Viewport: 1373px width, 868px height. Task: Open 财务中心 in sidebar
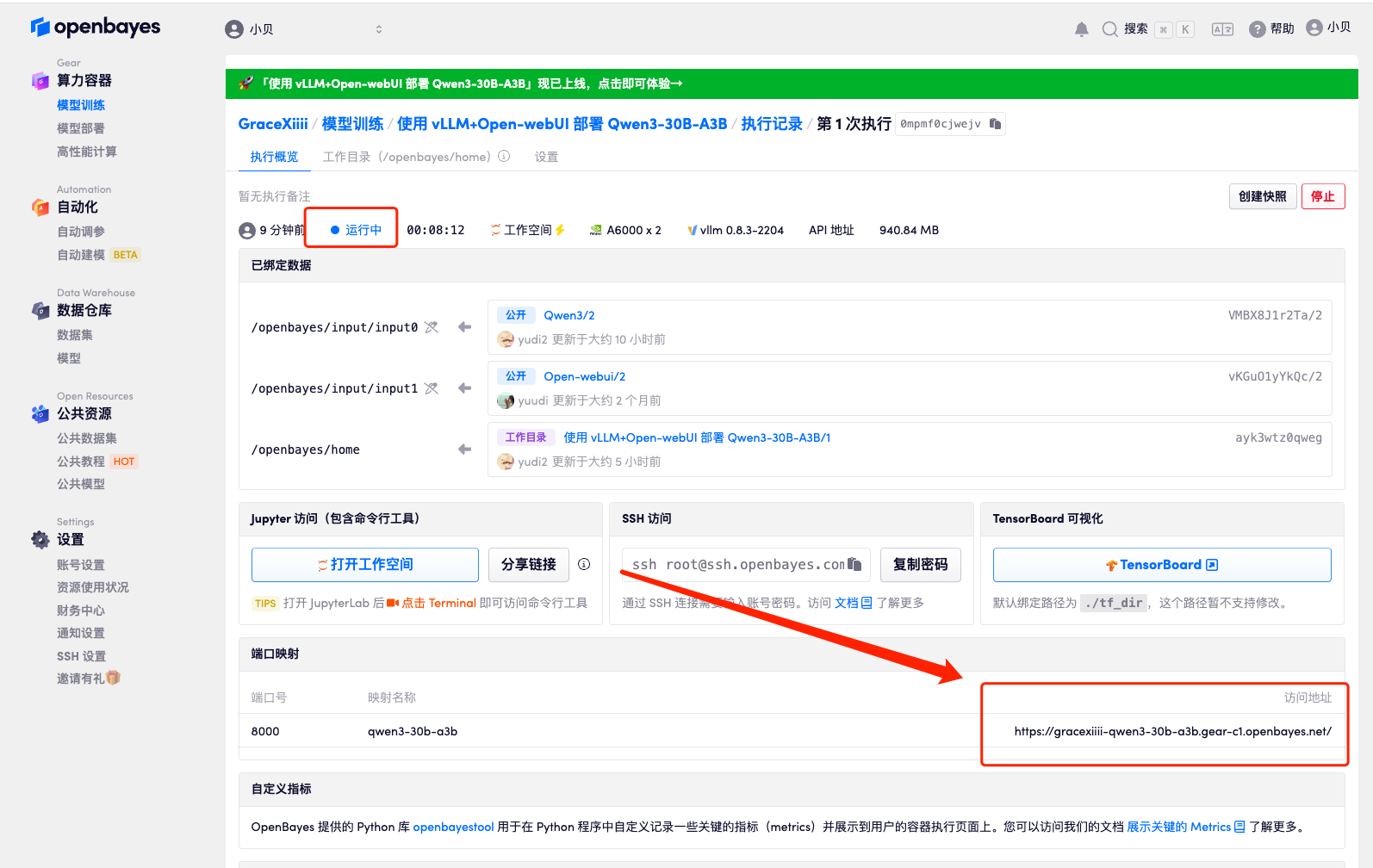coord(81,611)
